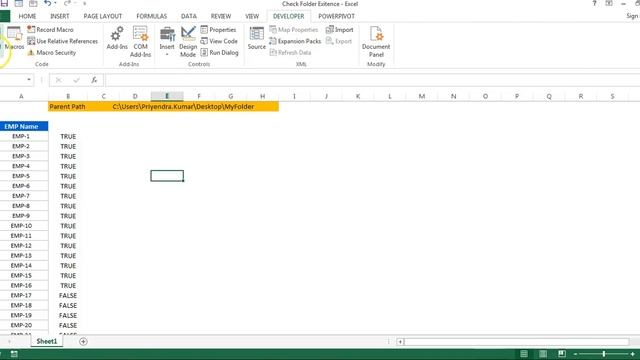The image size is (640, 360).
Task: Expand the Name Box dropdown
Action: click(29, 80)
